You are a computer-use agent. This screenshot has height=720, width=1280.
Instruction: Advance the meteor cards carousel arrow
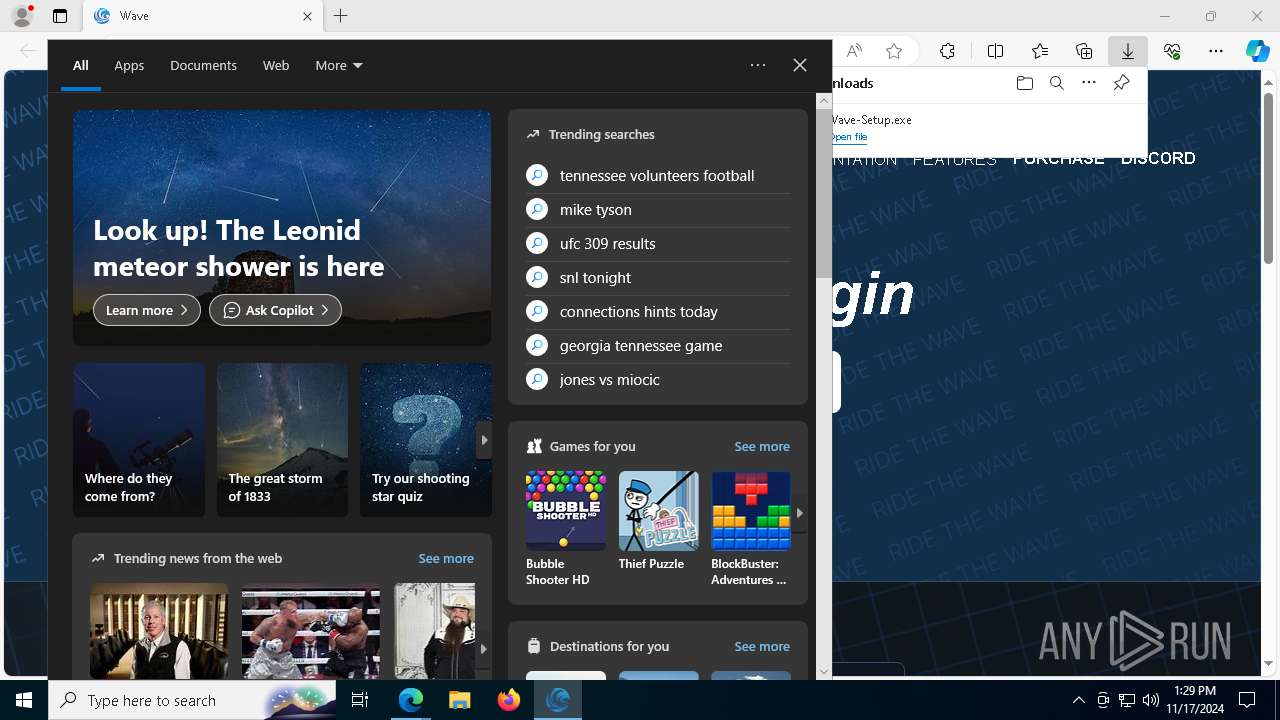(x=484, y=440)
